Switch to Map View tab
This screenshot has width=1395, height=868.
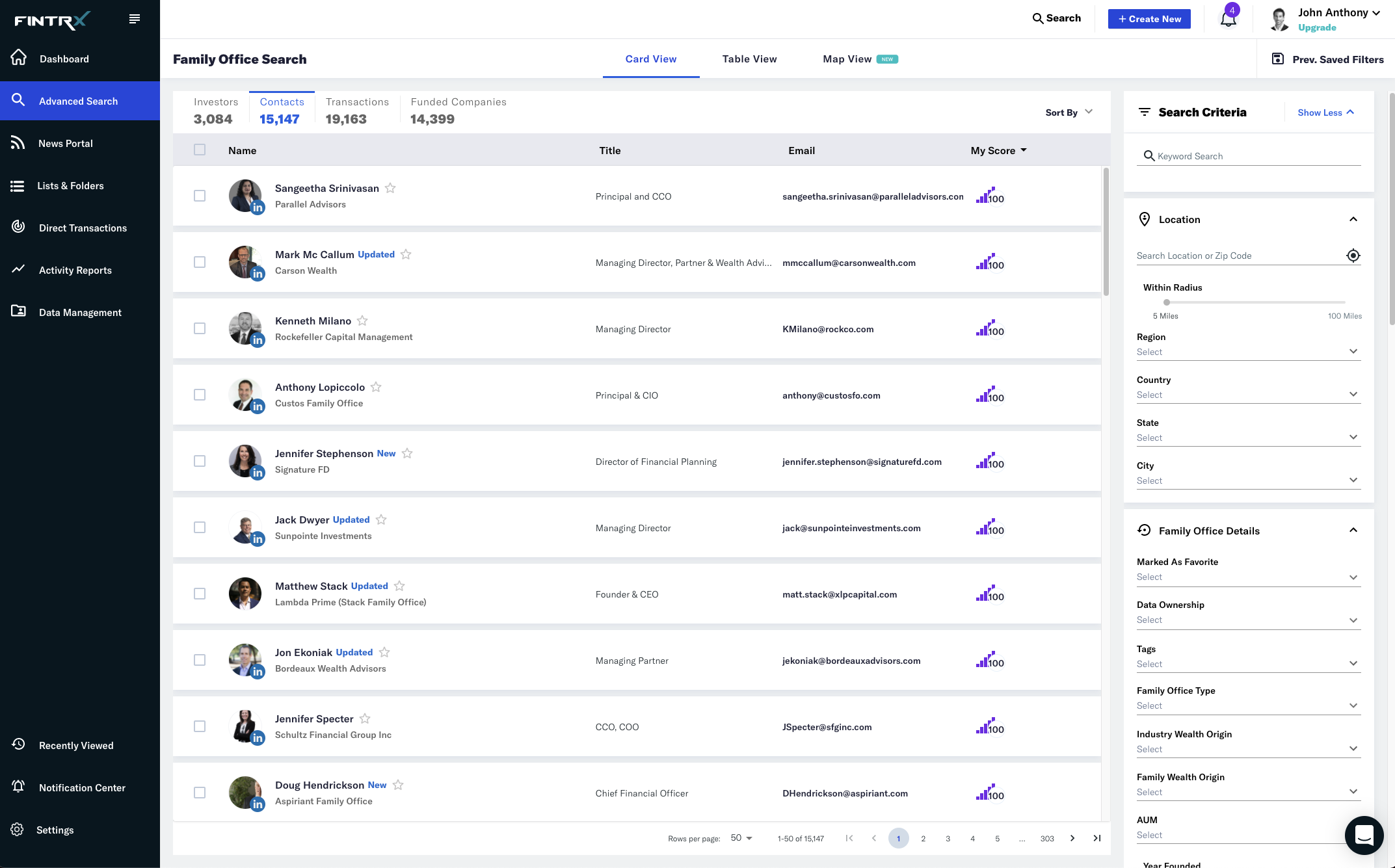point(860,59)
